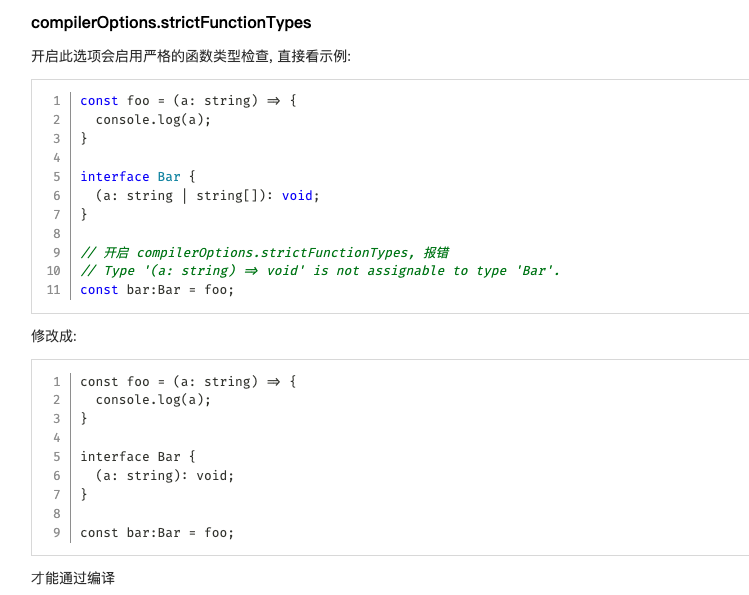The width and height of the screenshot is (749, 595).
Task: Click the blue 'void' keyword in first block
Action: (297, 195)
